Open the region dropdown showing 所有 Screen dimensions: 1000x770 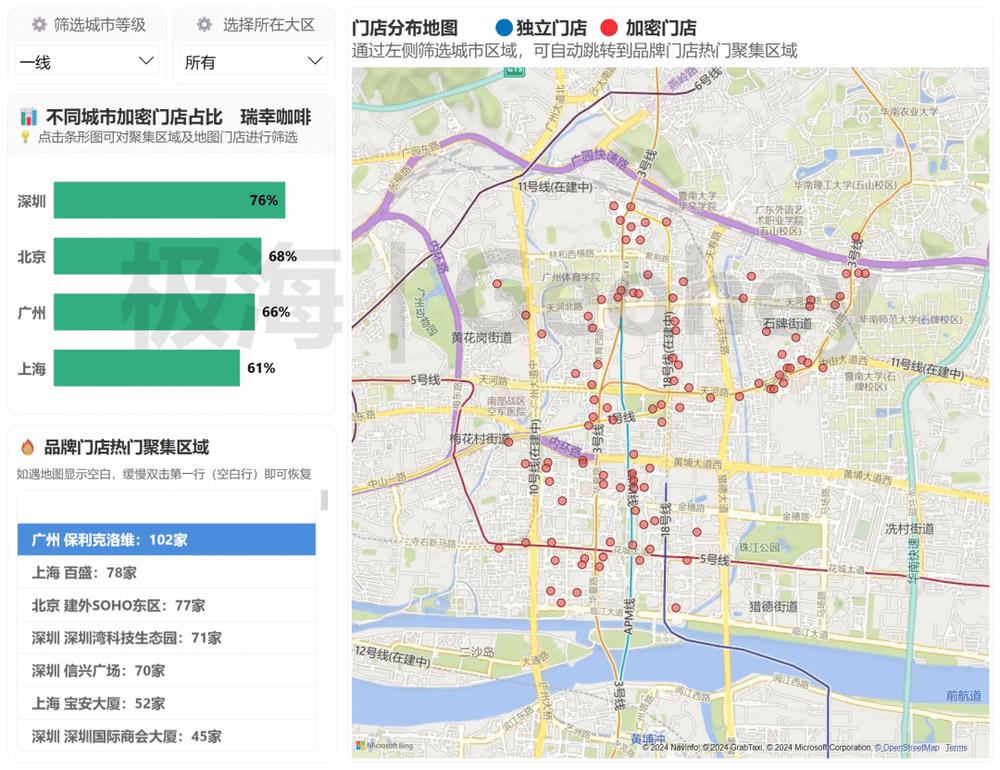click(x=253, y=62)
